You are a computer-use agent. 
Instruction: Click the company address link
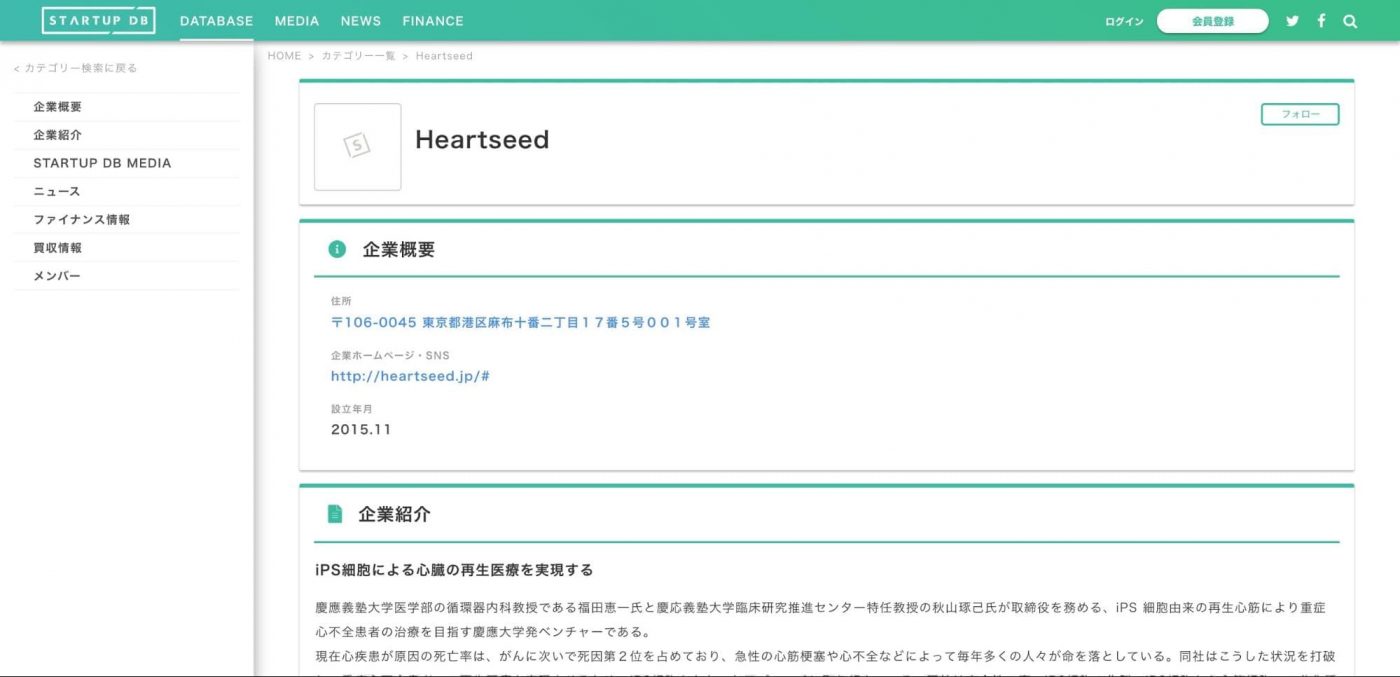520,322
